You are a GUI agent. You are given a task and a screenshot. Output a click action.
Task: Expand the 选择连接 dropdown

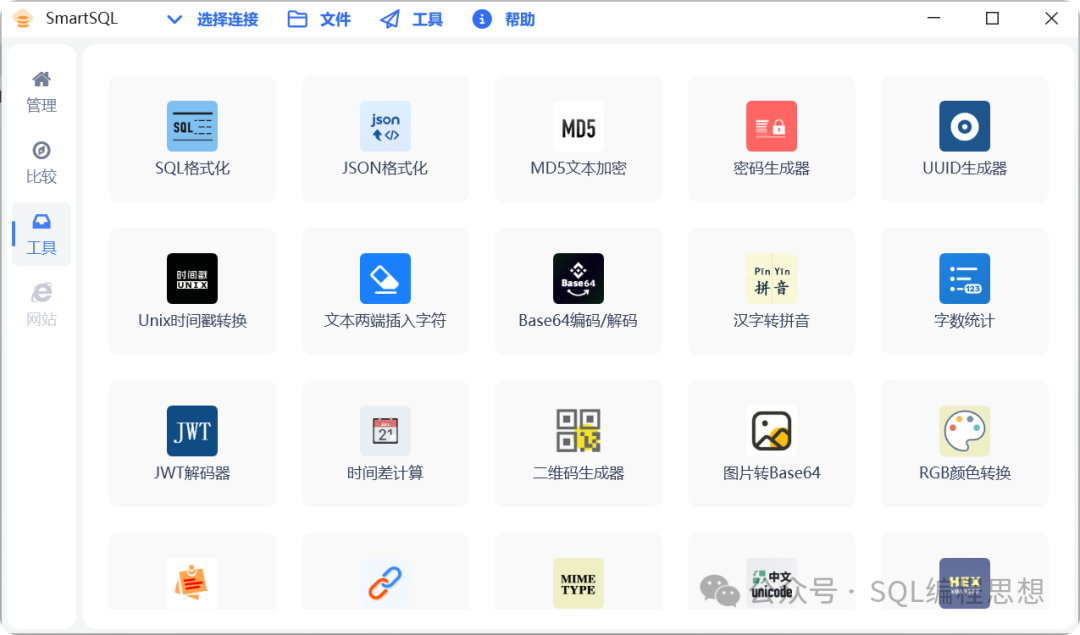212,19
